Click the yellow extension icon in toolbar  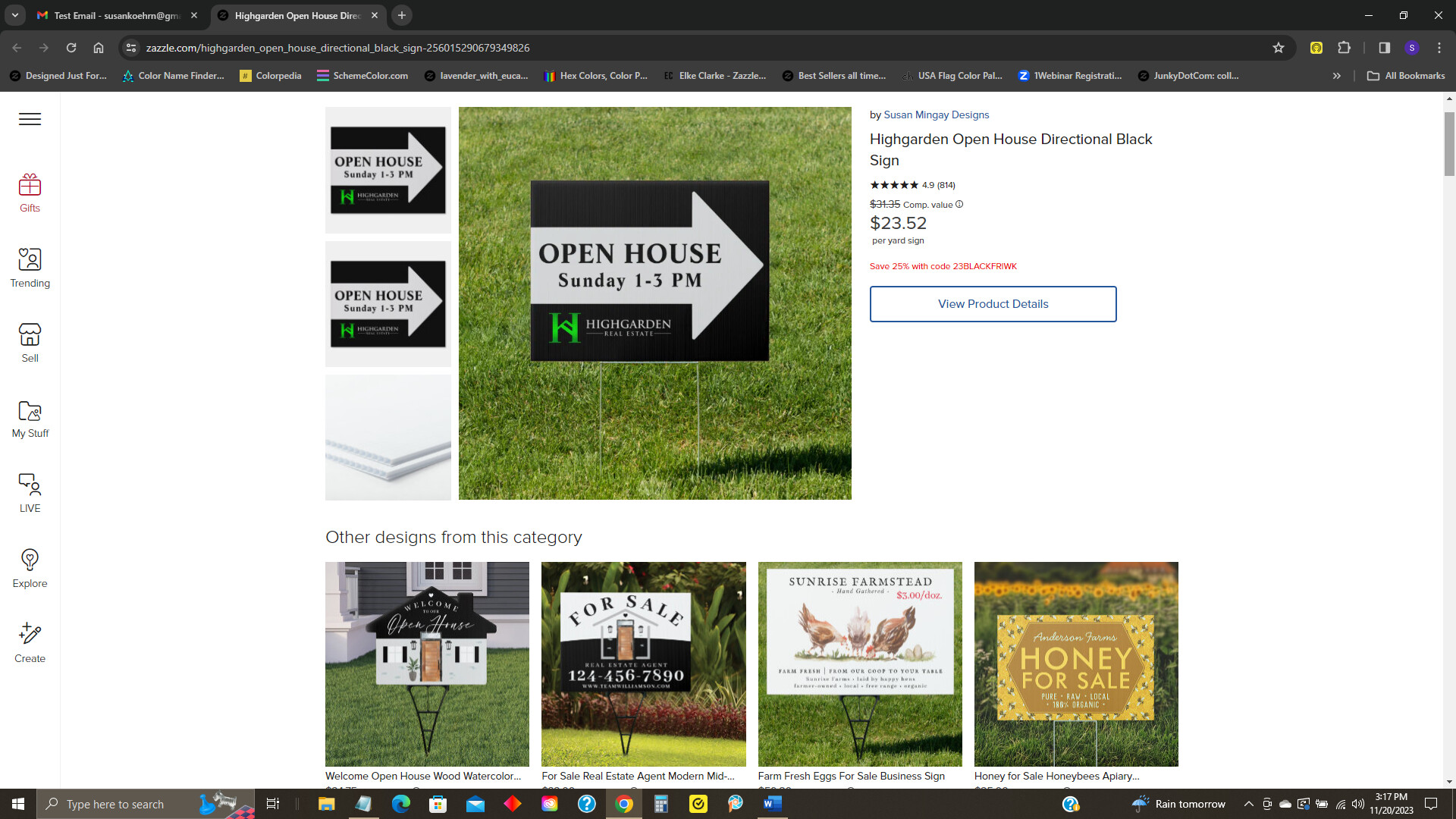pos(1316,48)
